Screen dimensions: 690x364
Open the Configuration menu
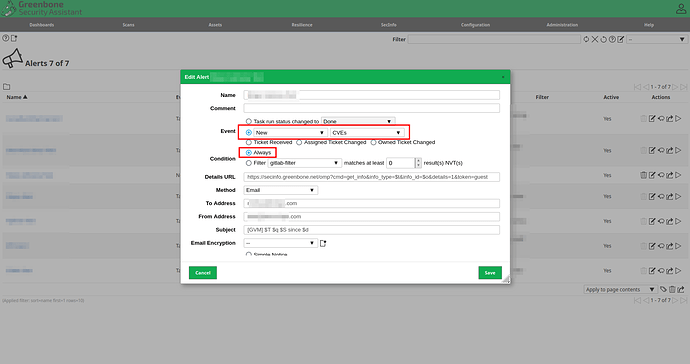click(475, 25)
